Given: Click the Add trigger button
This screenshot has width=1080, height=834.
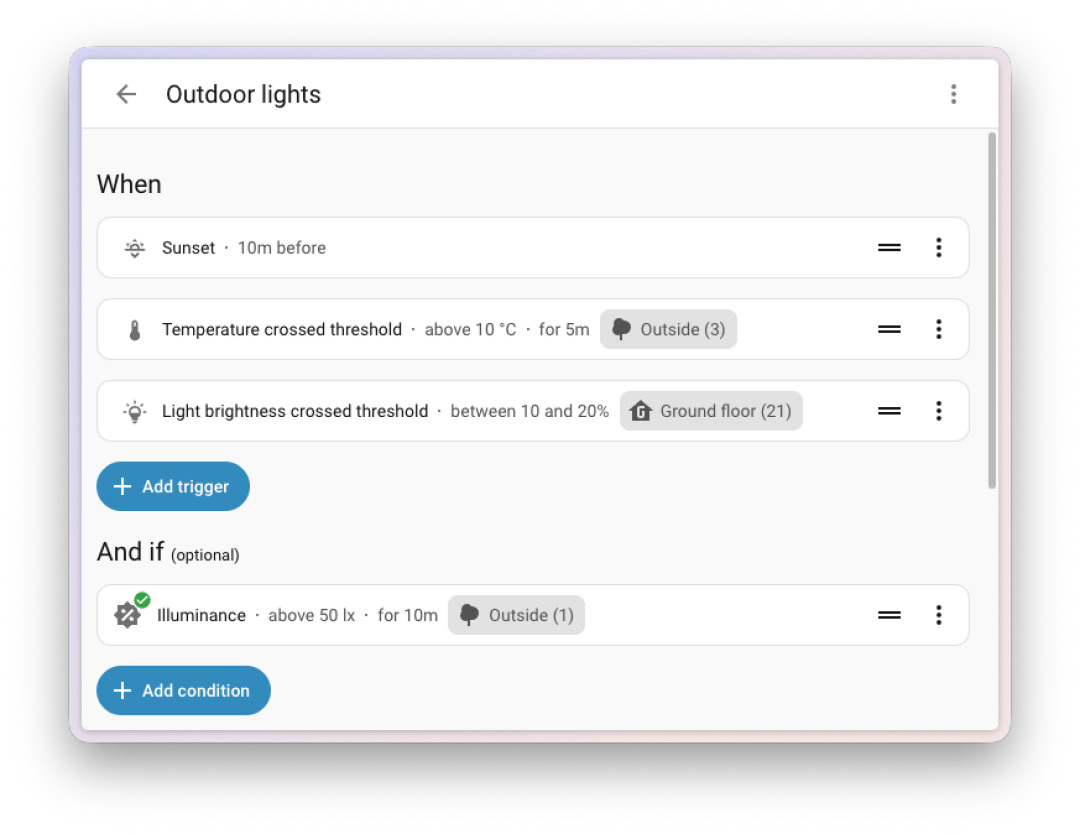Looking at the screenshot, I should (x=173, y=486).
